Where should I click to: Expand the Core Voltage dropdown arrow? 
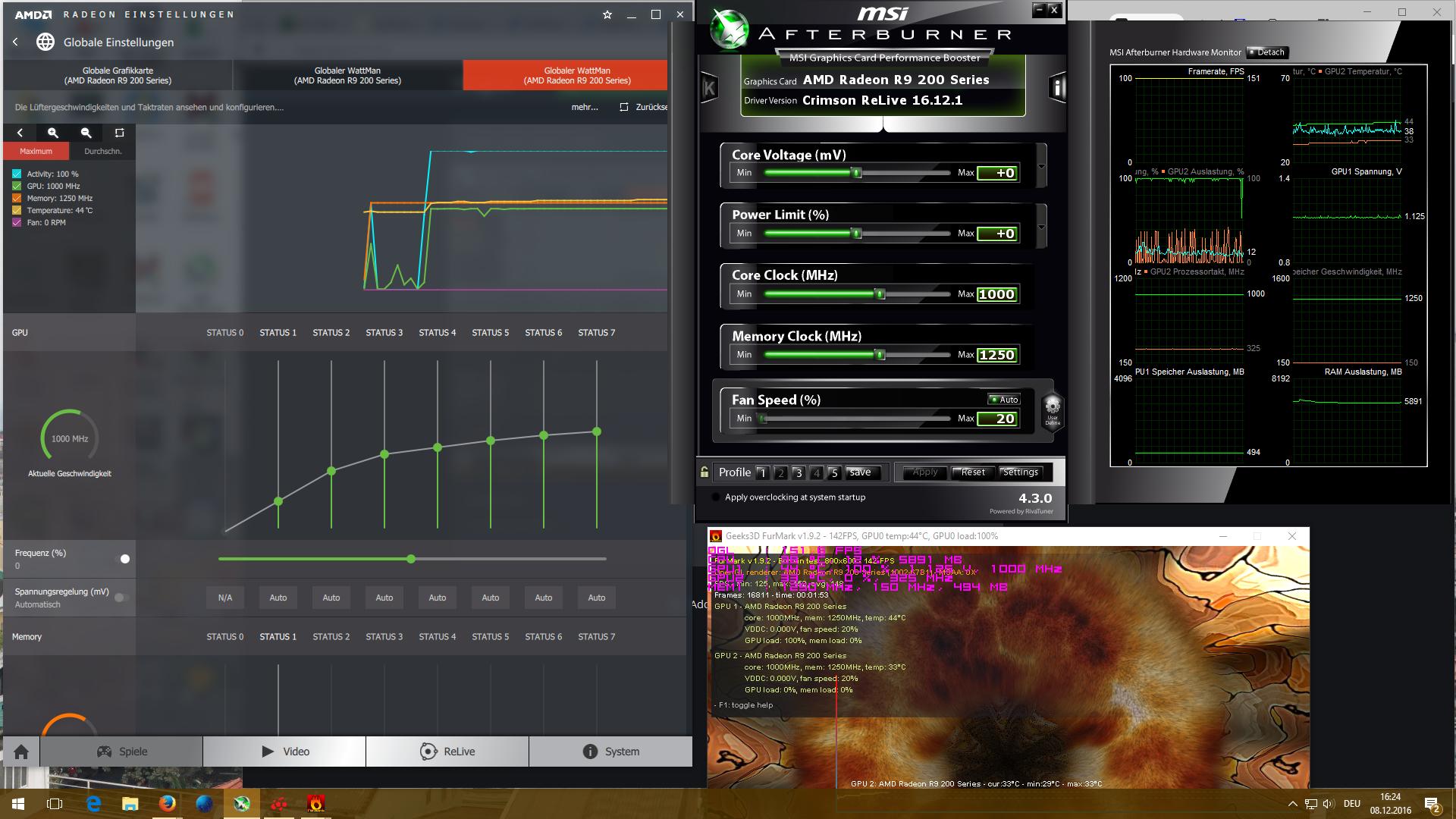click(1041, 167)
